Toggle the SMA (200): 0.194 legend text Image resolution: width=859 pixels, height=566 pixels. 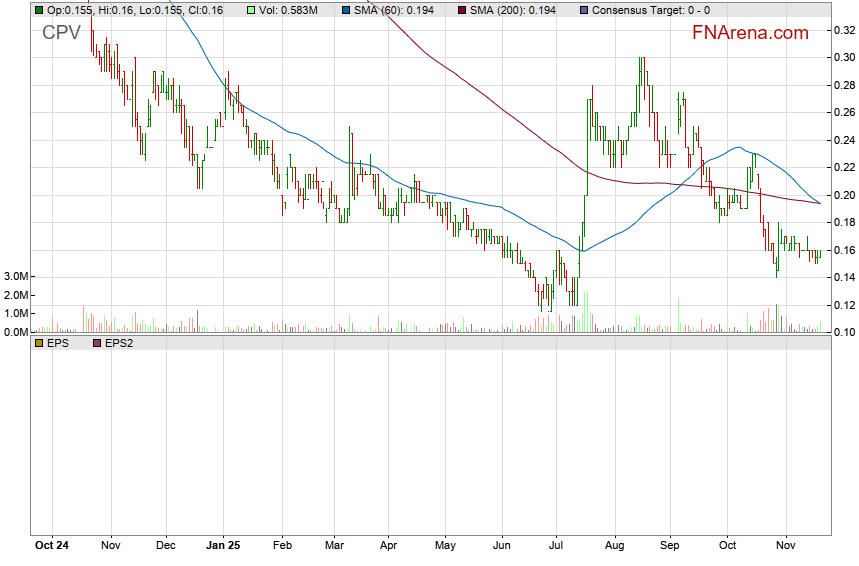click(x=515, y=9)
